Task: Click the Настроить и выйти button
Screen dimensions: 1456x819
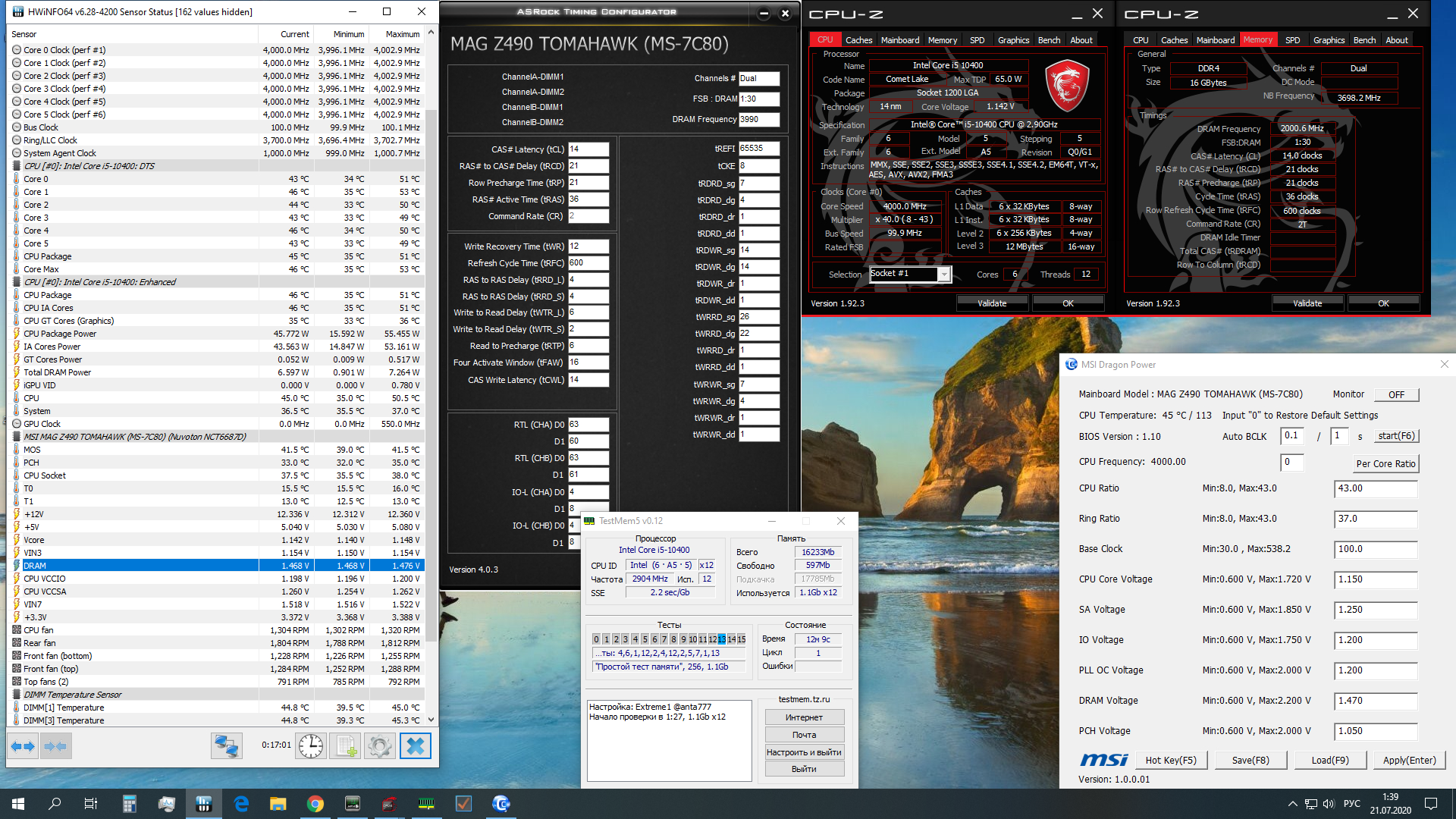Action: pos(804,752)
